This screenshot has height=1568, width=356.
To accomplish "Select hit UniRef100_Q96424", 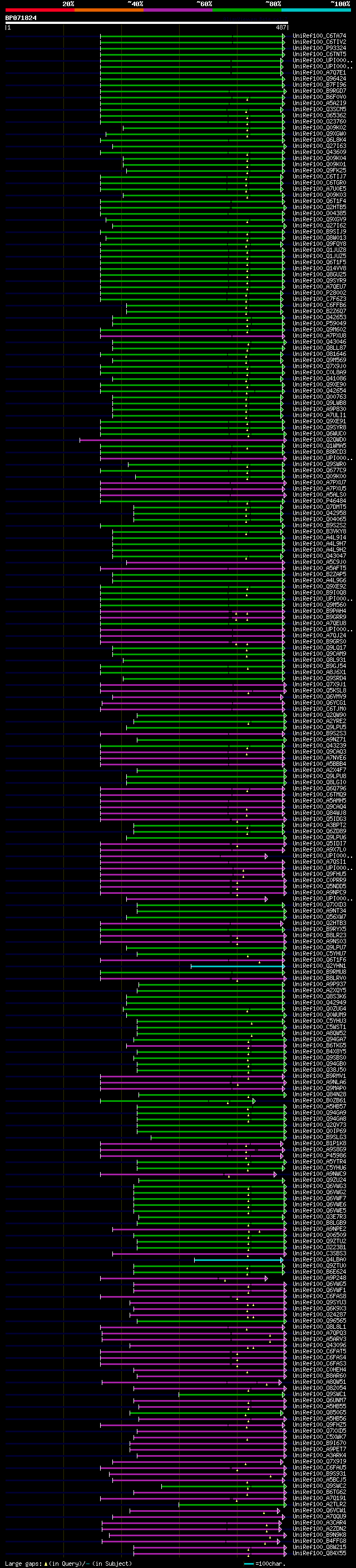I will pyautogui.click(x=319, y=78).
